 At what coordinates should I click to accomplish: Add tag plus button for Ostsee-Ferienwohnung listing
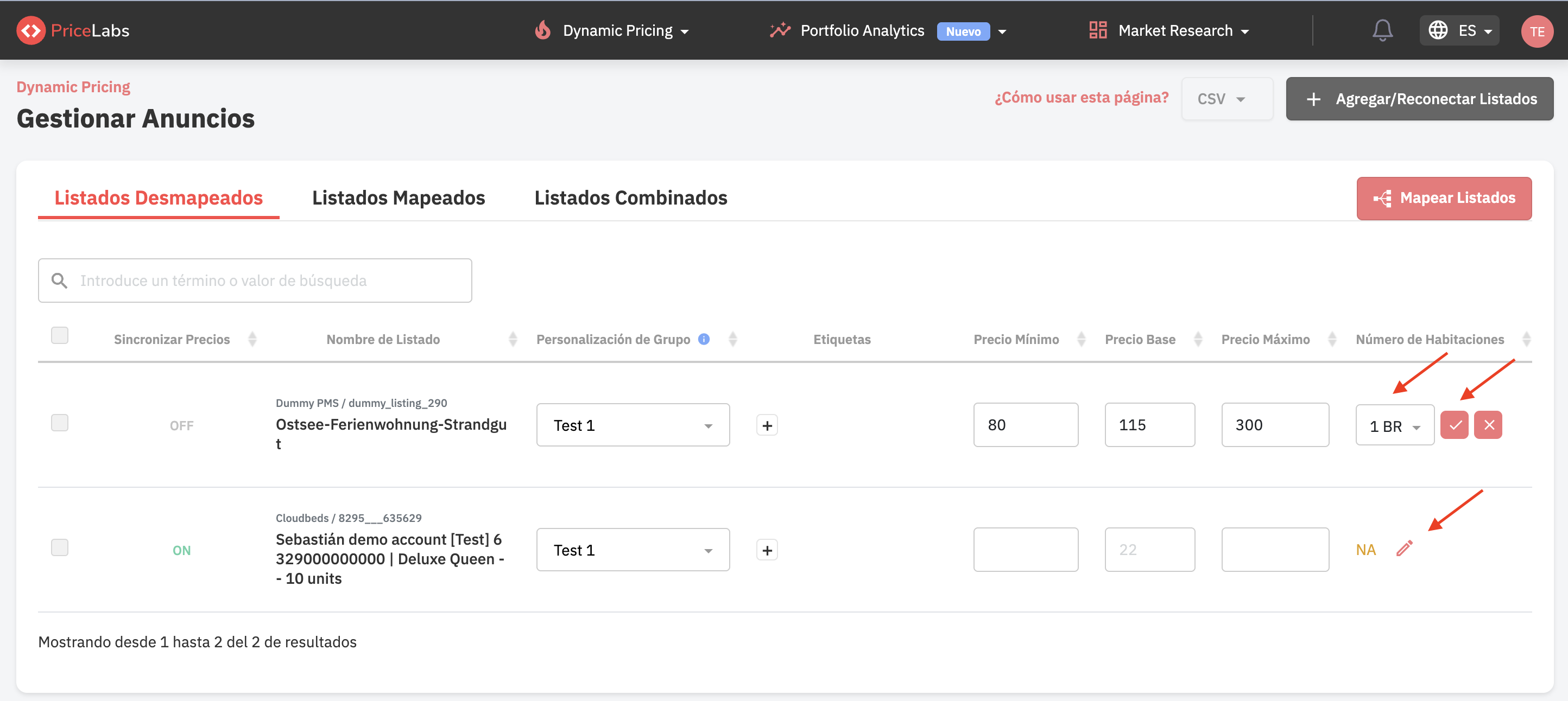click(x=767, y=425)
